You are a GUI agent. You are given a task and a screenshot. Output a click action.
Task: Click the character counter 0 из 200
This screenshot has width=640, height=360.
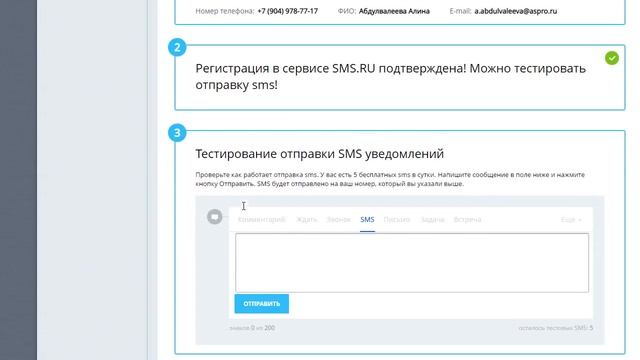[252, 328]
